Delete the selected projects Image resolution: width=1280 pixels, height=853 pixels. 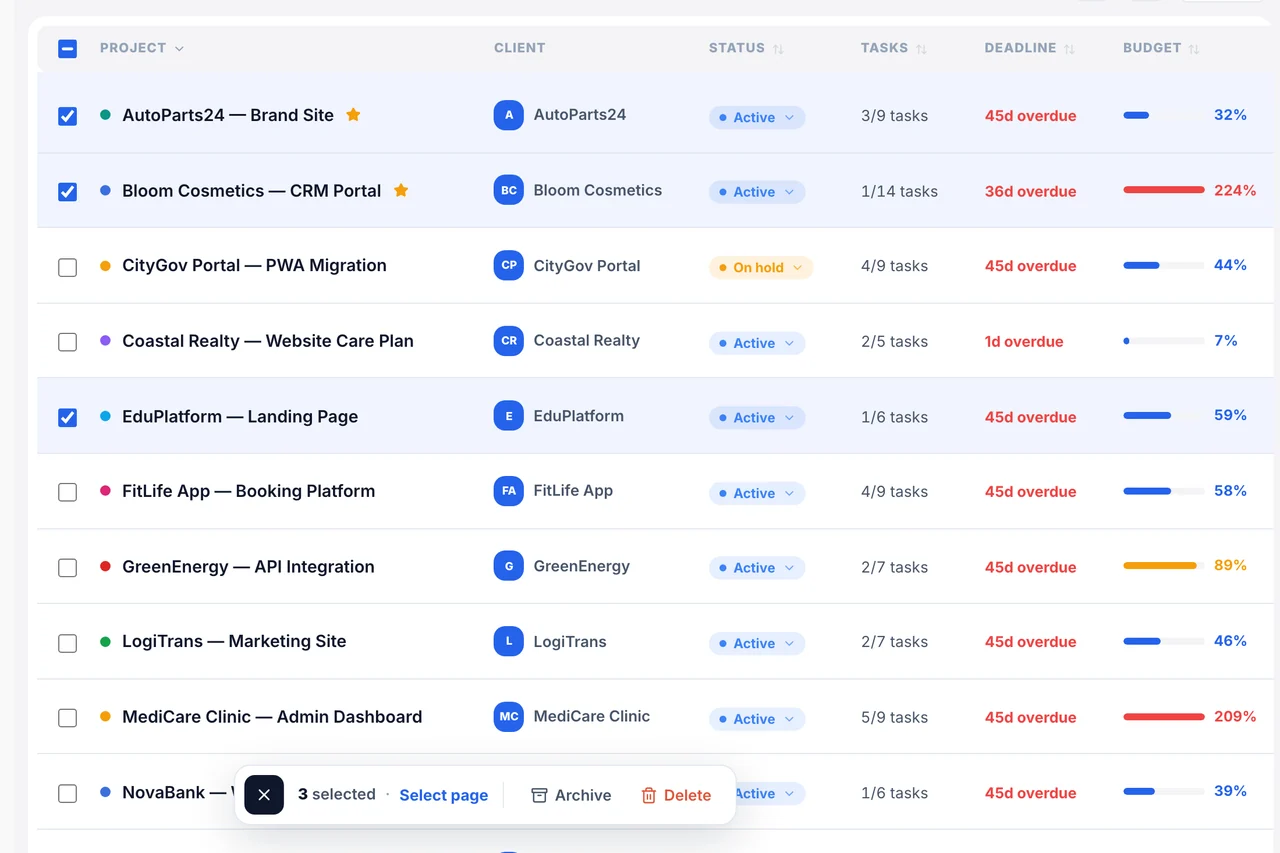tap(676, 795)
